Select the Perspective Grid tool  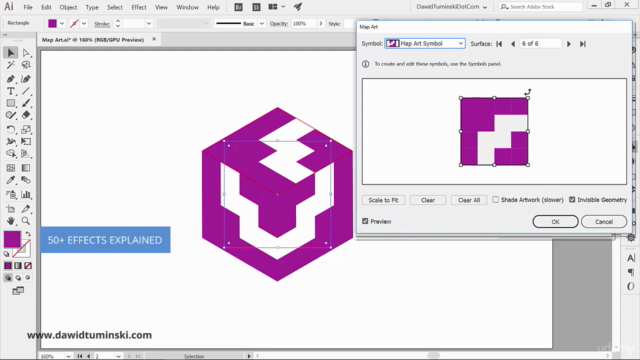pos(26,154)
